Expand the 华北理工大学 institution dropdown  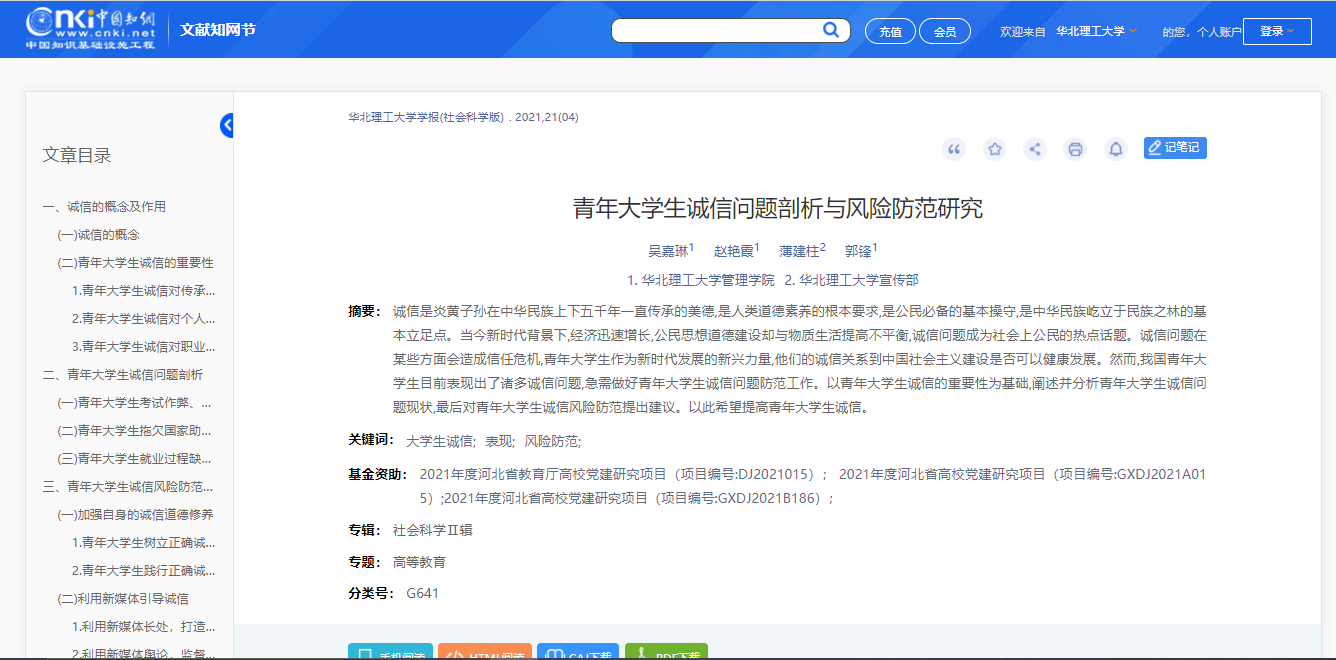tap(1096, 31)
